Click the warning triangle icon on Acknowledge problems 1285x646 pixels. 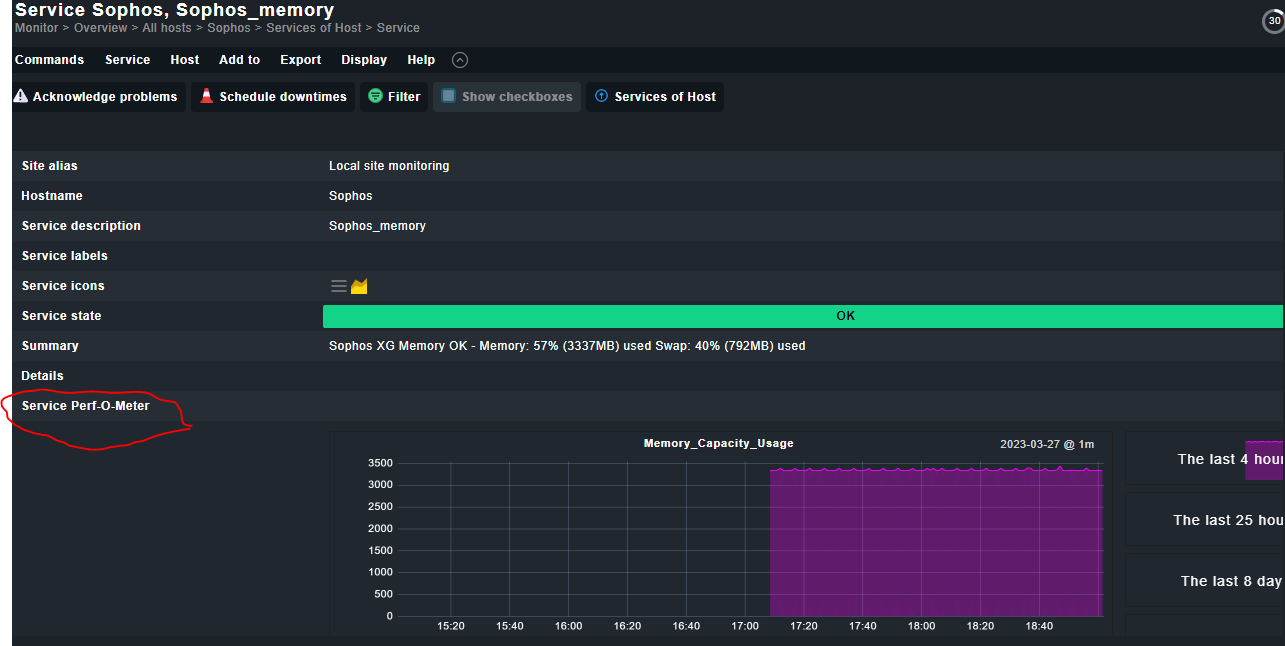(21, 97)
